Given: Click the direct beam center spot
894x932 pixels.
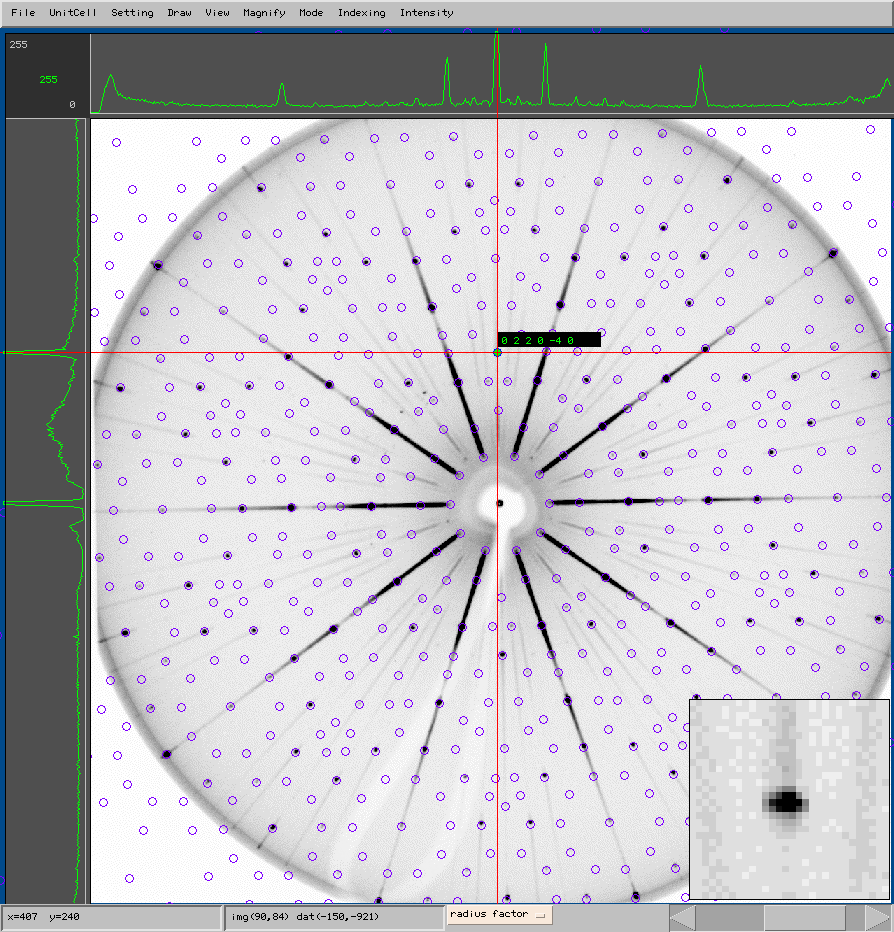Looking at the screenshot, I should pyautogui.click(x=500, y=503).
